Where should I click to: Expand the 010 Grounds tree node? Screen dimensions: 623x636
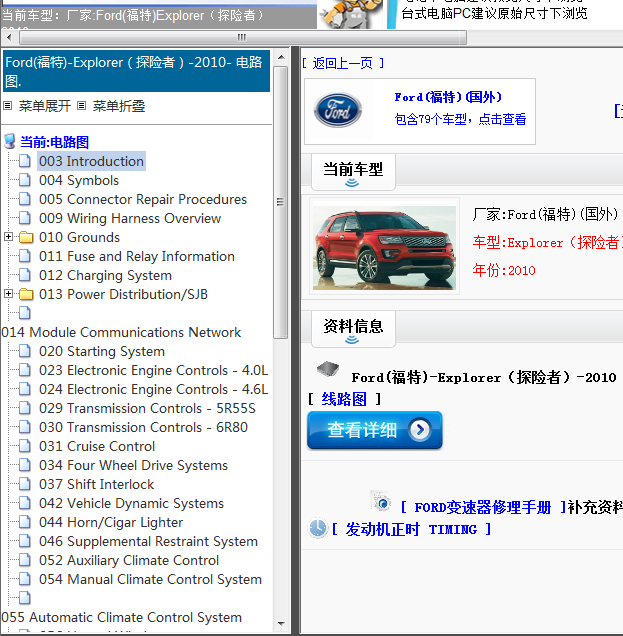8,236
